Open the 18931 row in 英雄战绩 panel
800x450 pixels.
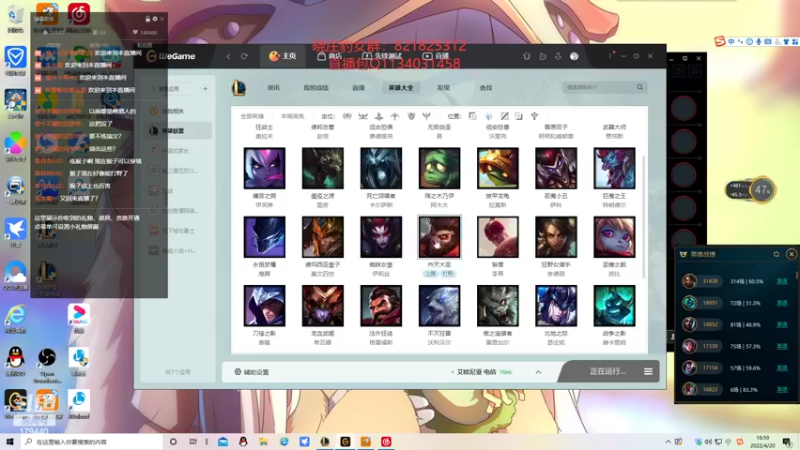click(x=735, y=303)
